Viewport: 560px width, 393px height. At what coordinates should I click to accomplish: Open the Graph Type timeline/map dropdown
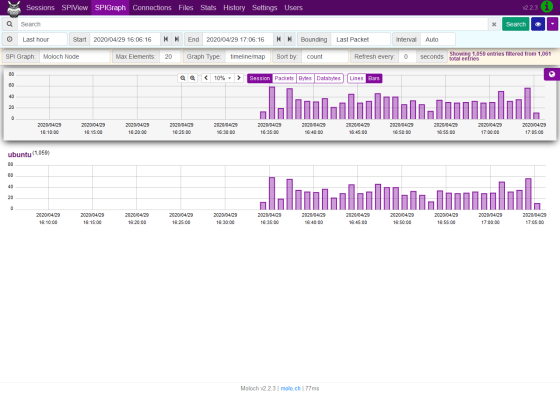tap(248, 56)
